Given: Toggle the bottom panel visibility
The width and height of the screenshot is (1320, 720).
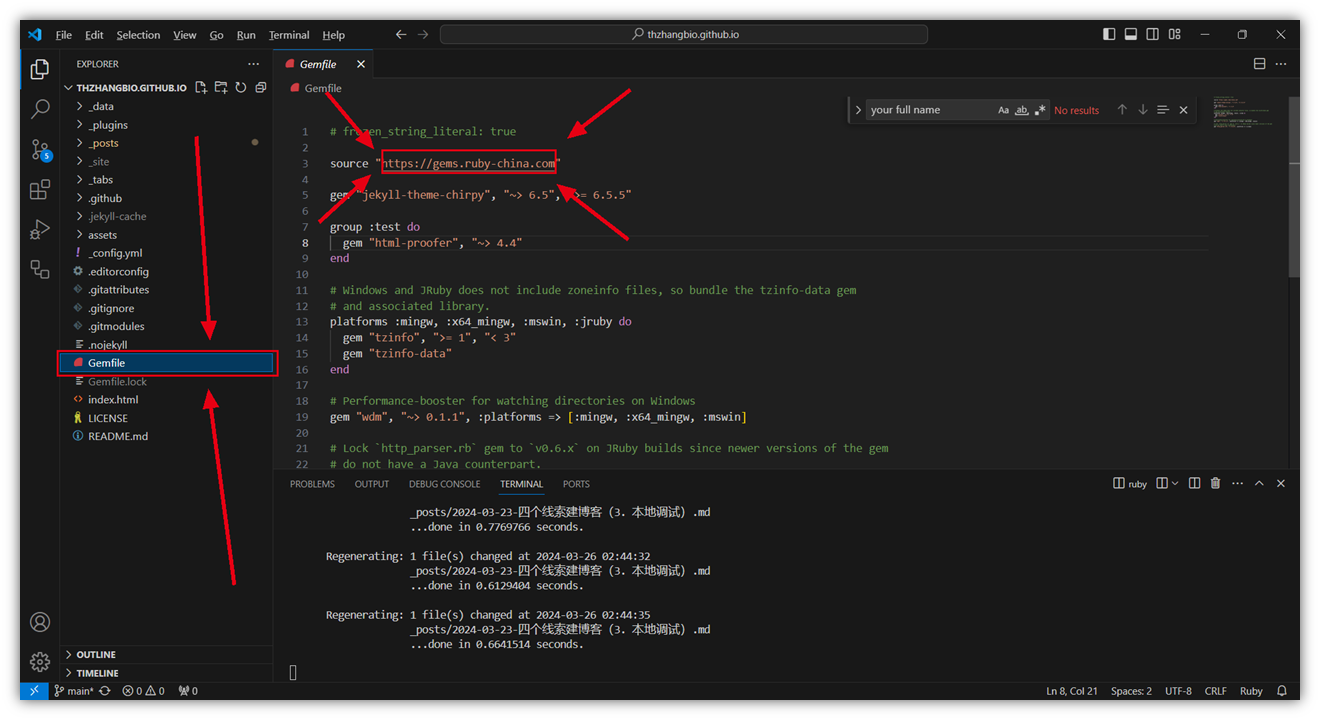Looking at the screenshot, I should click(x=1131, y=34).
